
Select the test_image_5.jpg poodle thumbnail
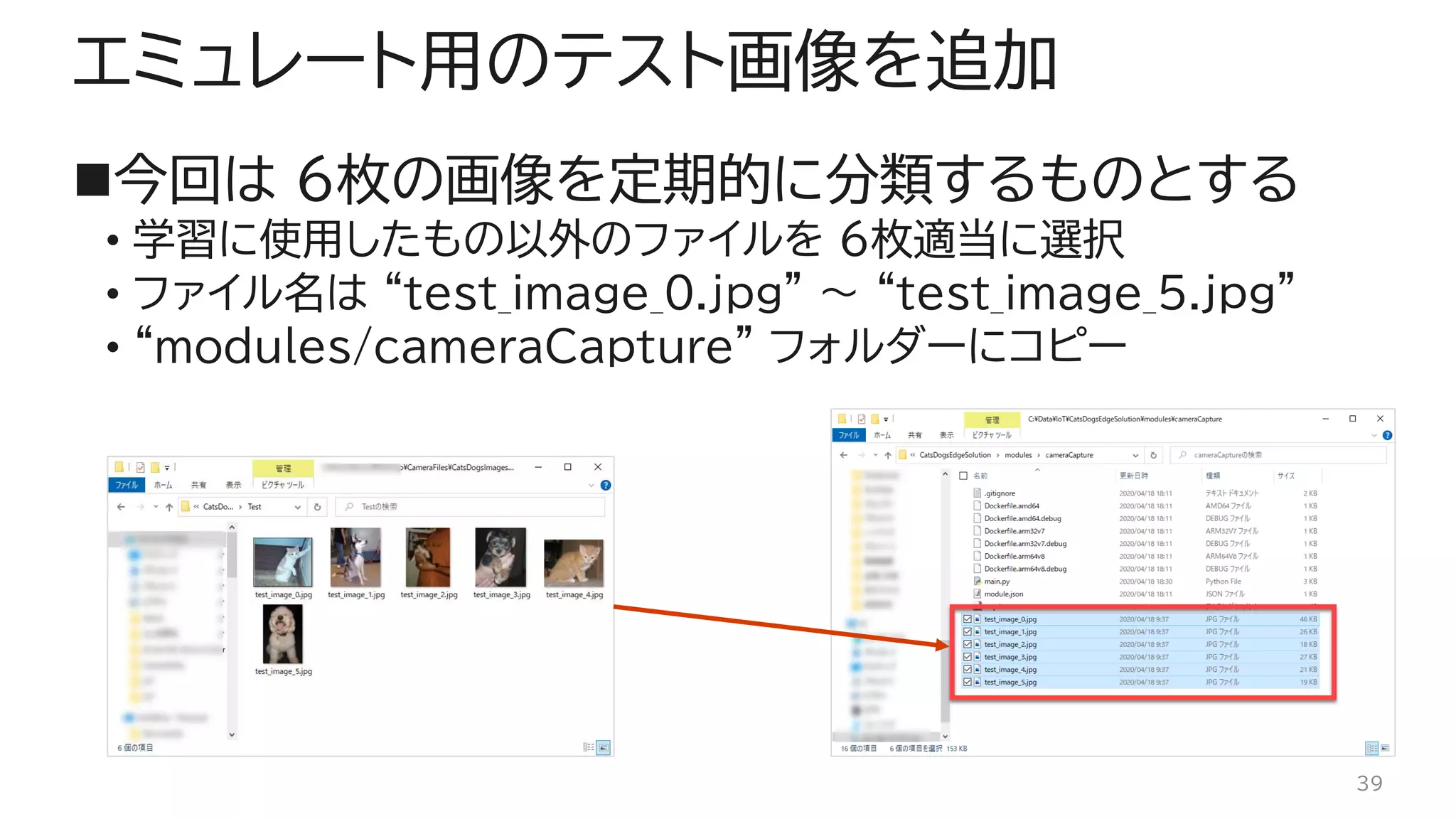click(x=283, y=633)
